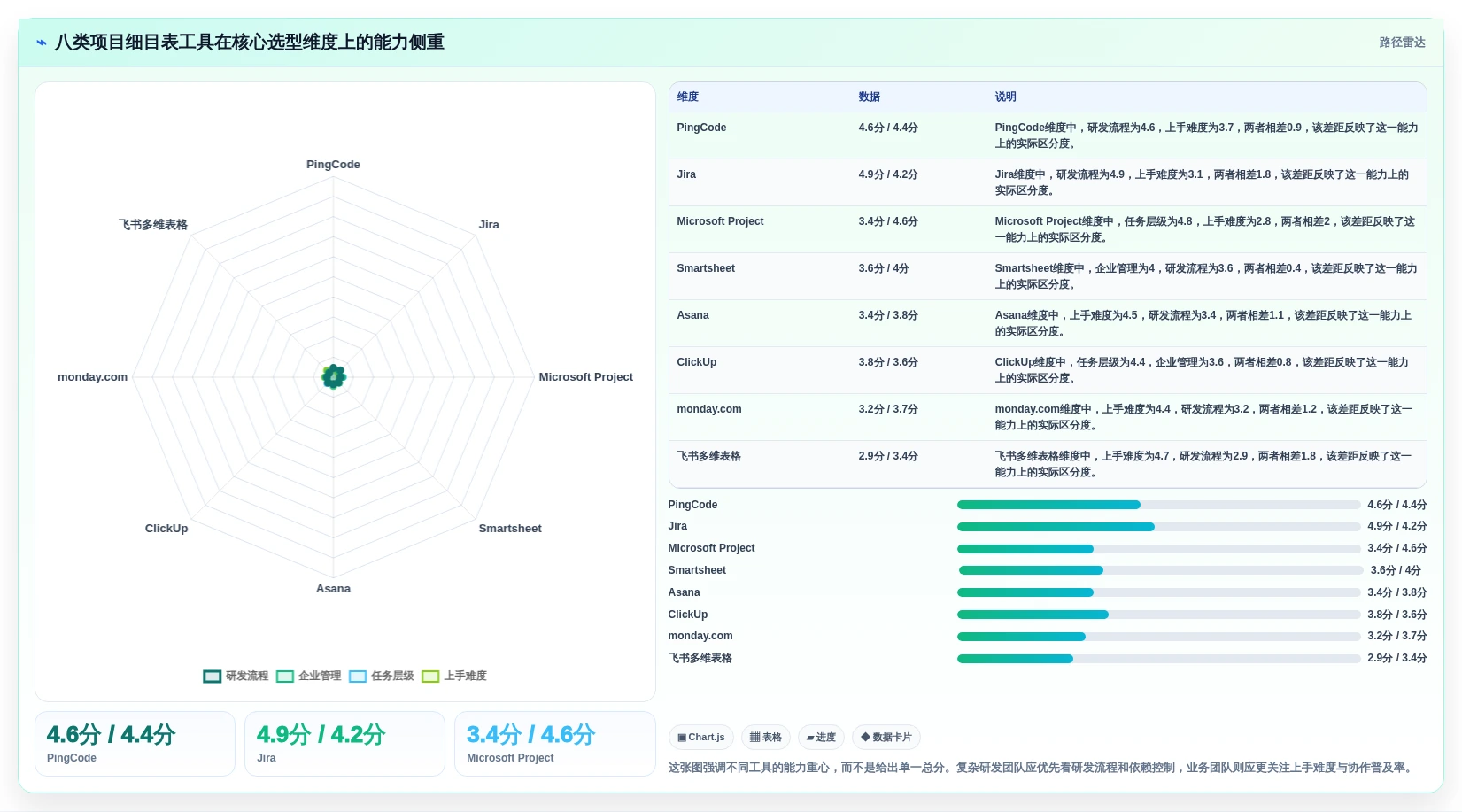1462x812 pixels.
Task: Click the chart title 八类项目细目表工具
Action: pyautogui.click(x=250, y=43)
